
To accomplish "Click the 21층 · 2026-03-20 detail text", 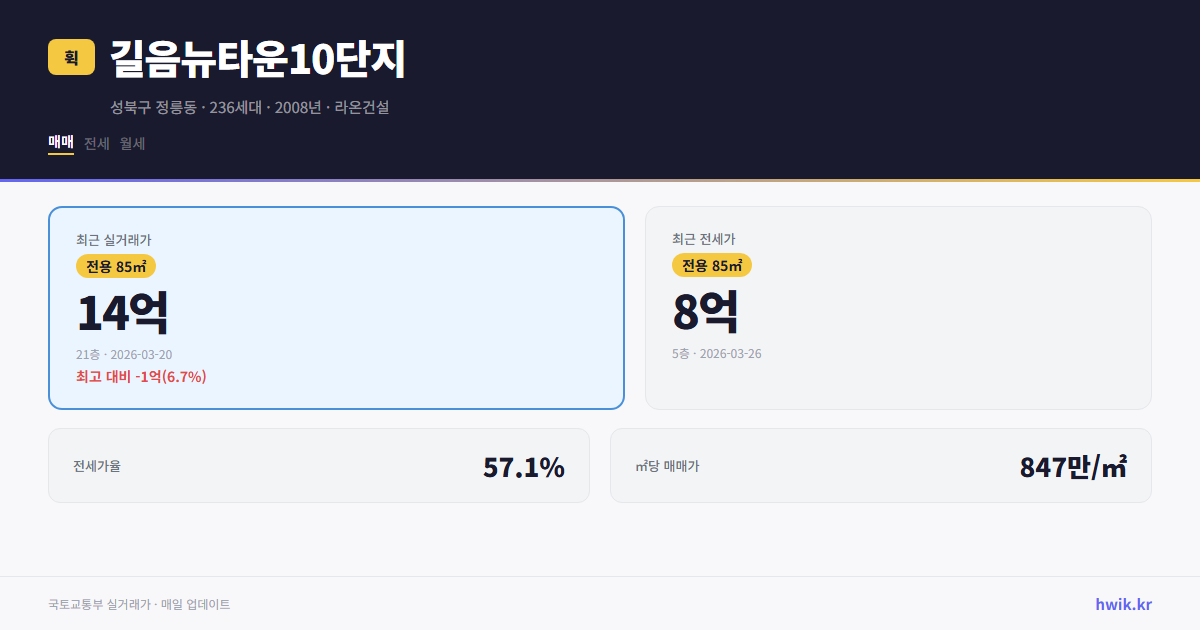I will [128, 354].
